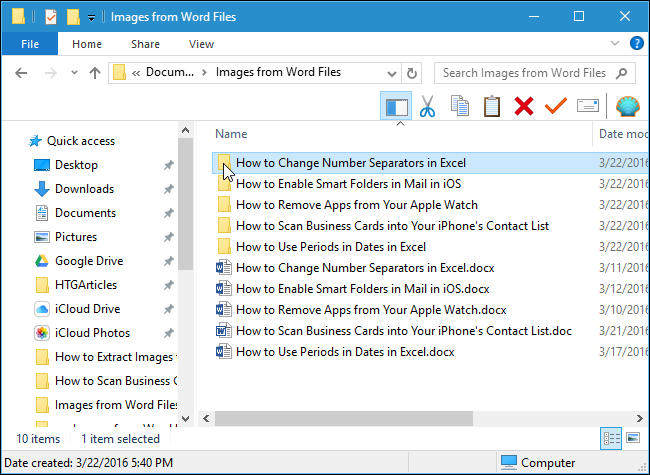650x475 pixels.
Task: Click the Search Images from Word Files box
Action: tap(525, 73)
